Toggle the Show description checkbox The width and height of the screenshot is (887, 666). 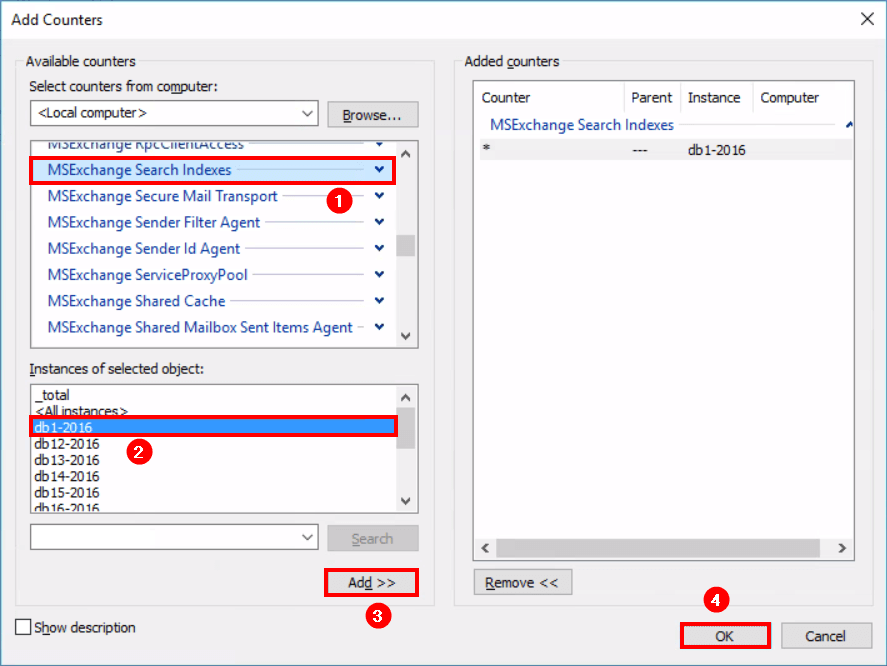(x=23, y=627)
